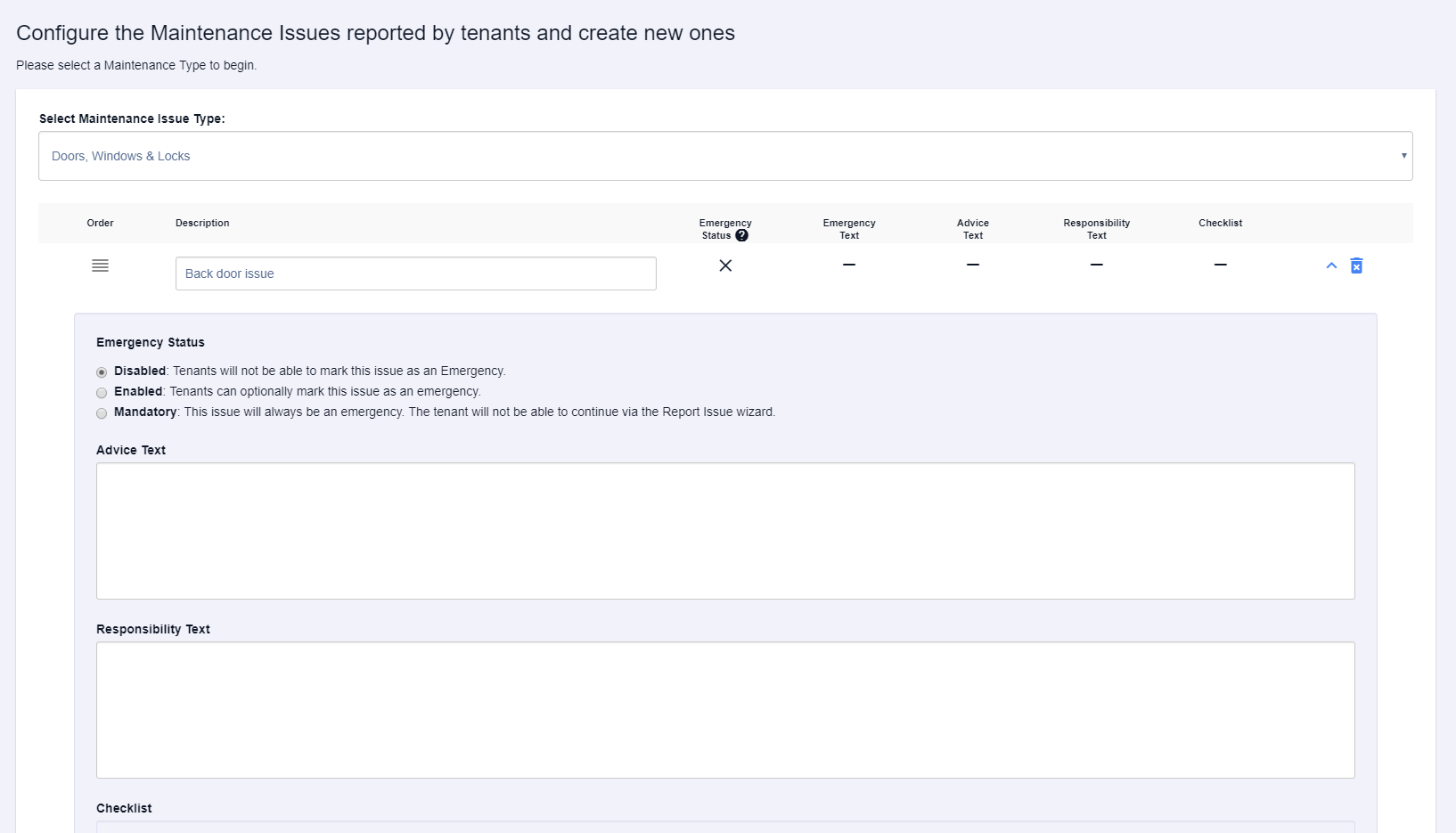
Task: Click the dash under the Advice Text column
Action: [973, 265]
